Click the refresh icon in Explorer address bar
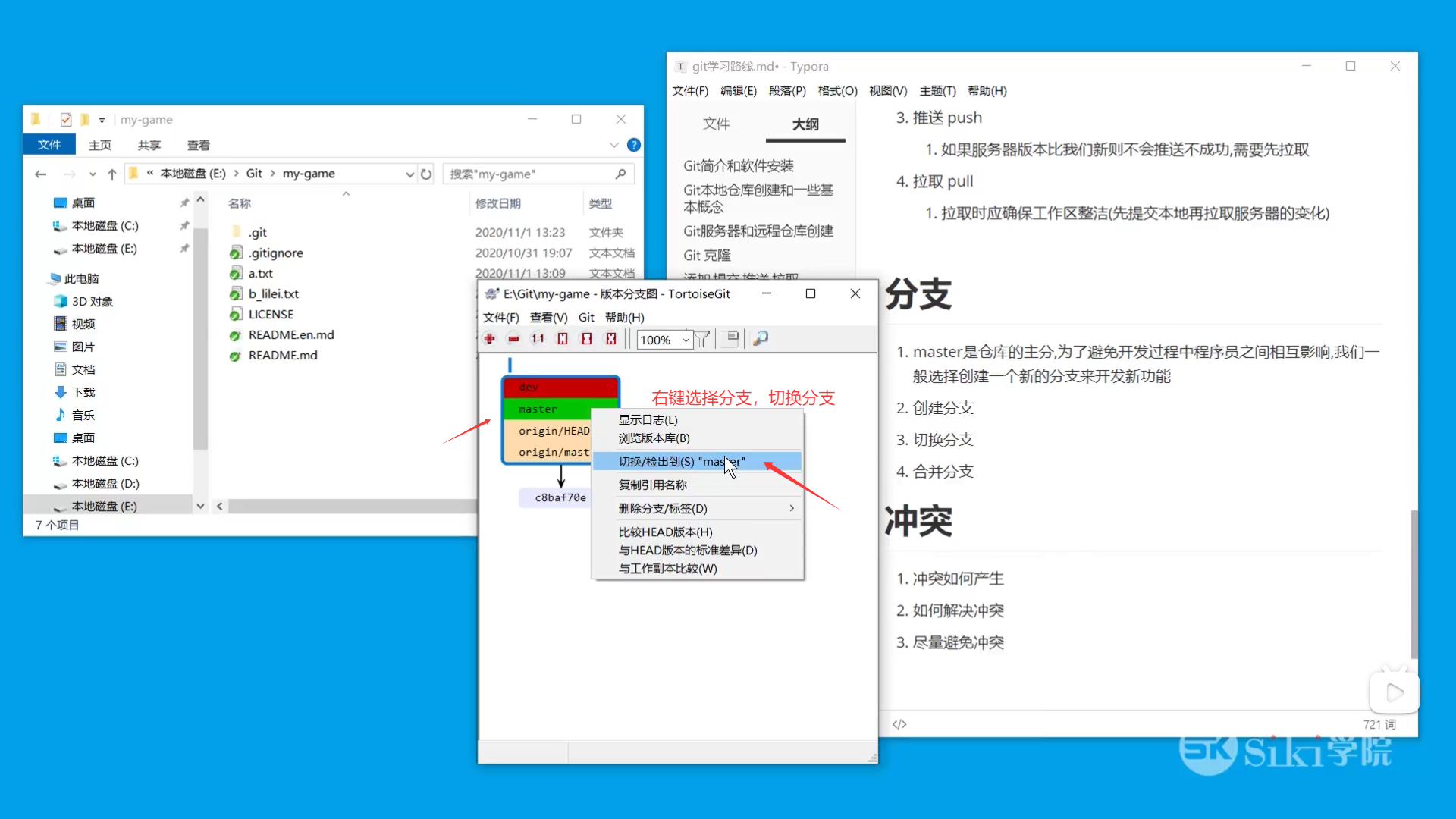This screenshot has height=819, width=1456. pyautogui.click(x=427, y=174)
